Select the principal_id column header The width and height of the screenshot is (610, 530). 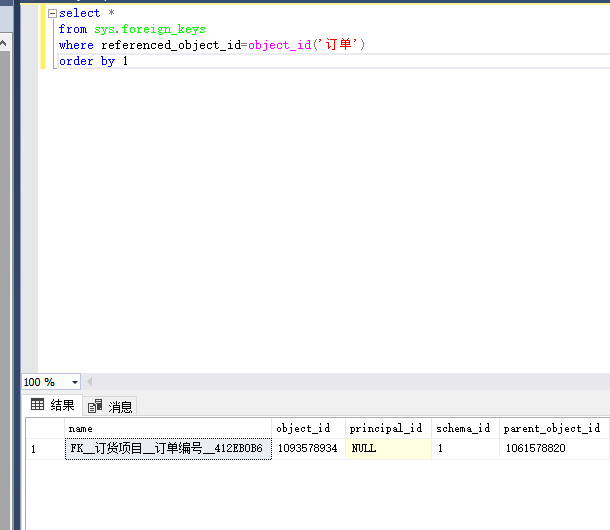tap(387, 428)
